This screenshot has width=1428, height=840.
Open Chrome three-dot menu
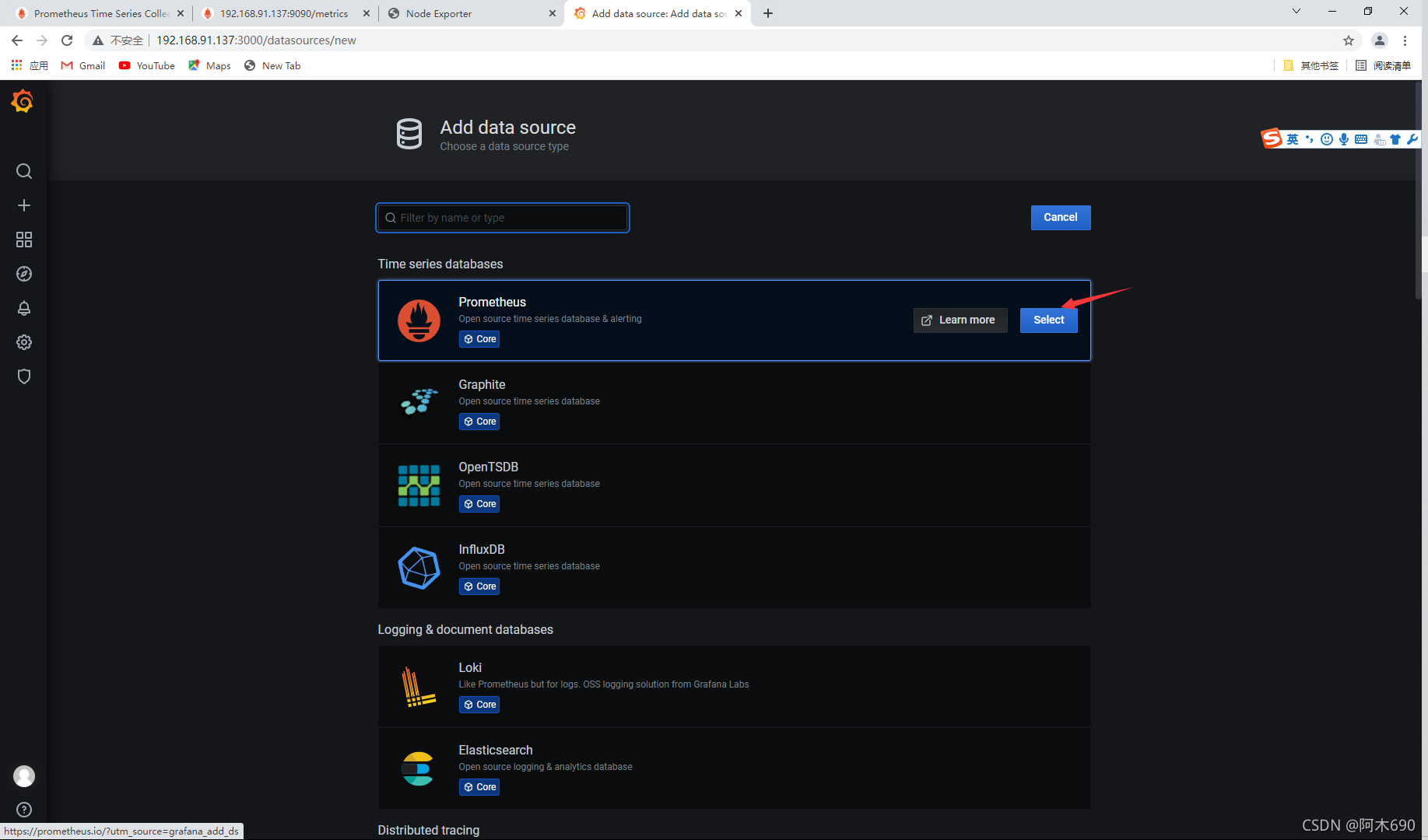coord(1405,40)
